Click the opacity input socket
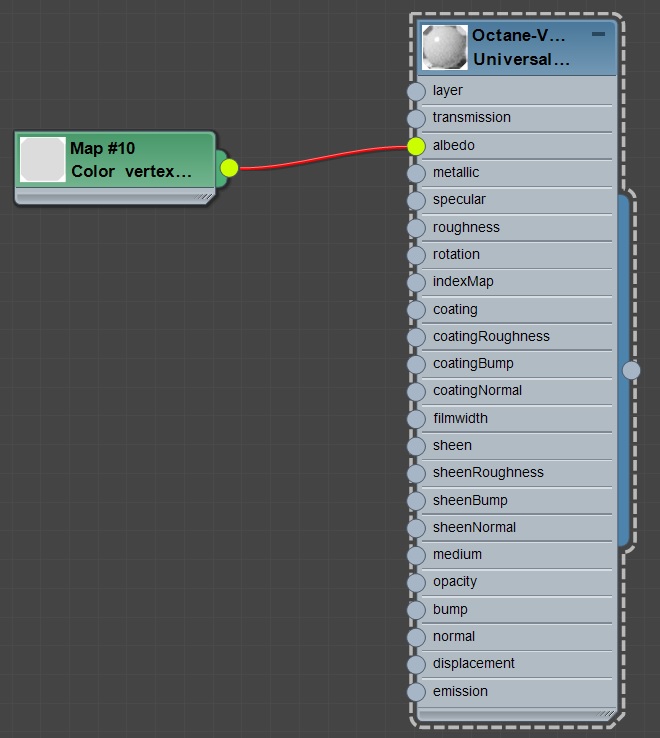This screenshot has height=738, width=660. (416, 583)
